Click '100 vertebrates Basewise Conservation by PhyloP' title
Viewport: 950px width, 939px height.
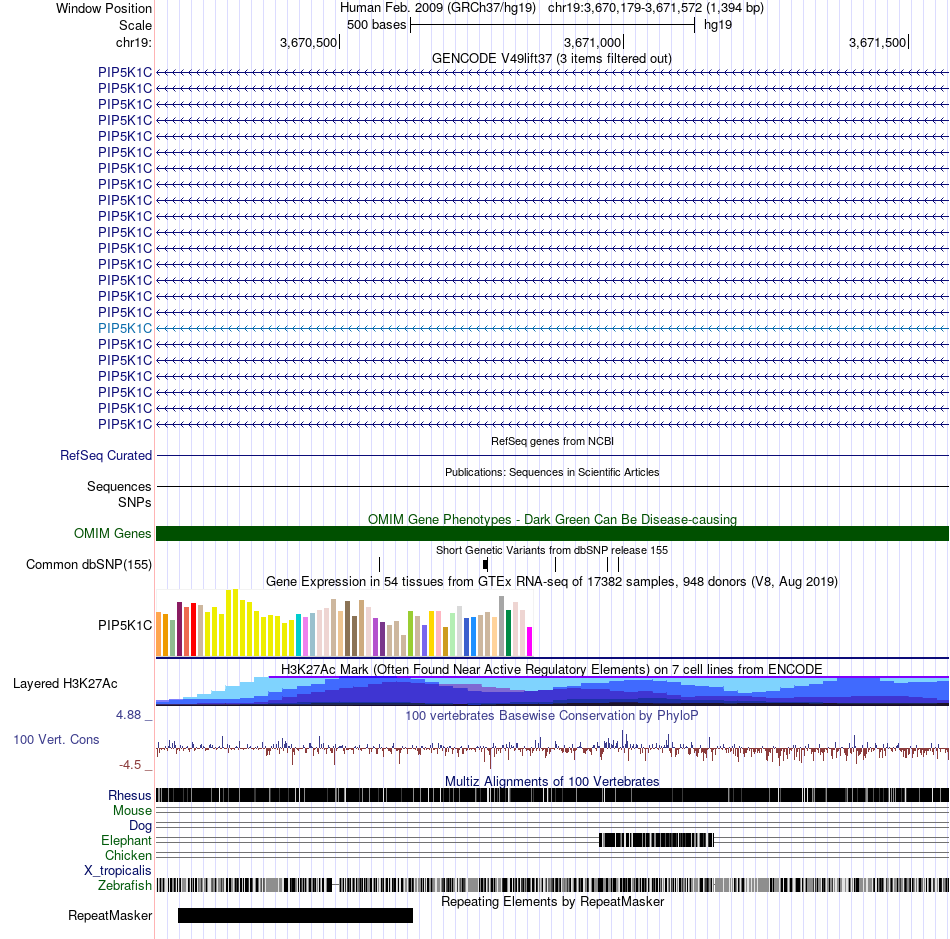(552, 715)
